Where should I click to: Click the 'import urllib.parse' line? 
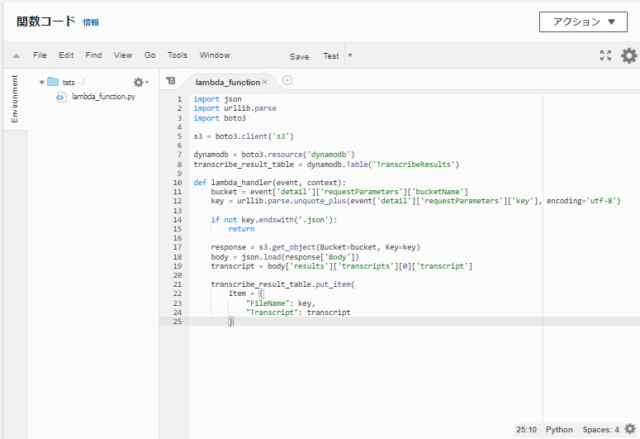[x=235, y=109]
